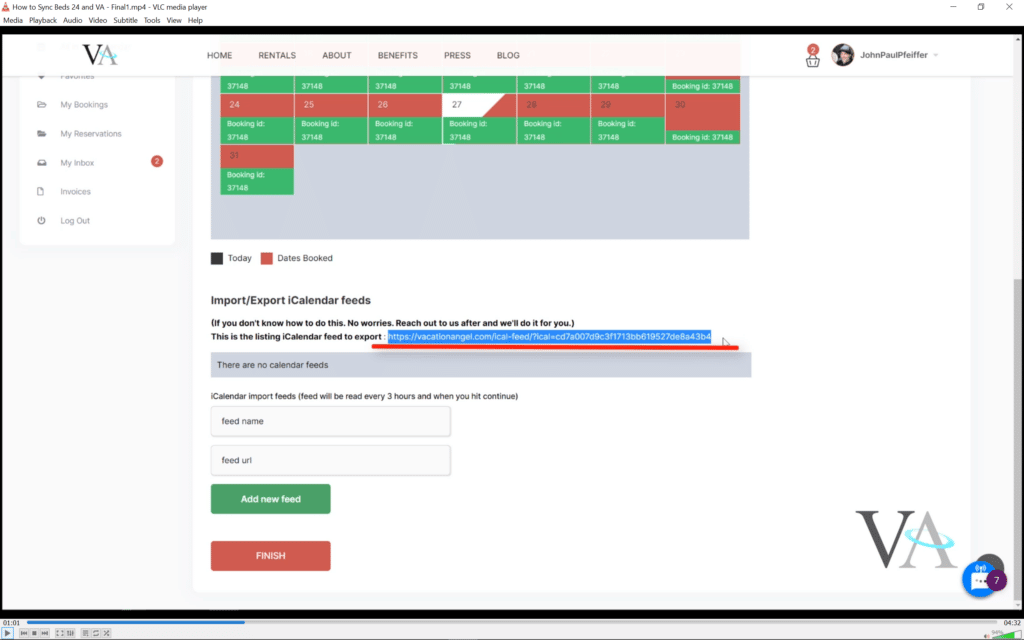Image resolution: width=1024 pixels, height=640 pixels.
Task: Open the Subtitle menu
Action: pos(125,20)
